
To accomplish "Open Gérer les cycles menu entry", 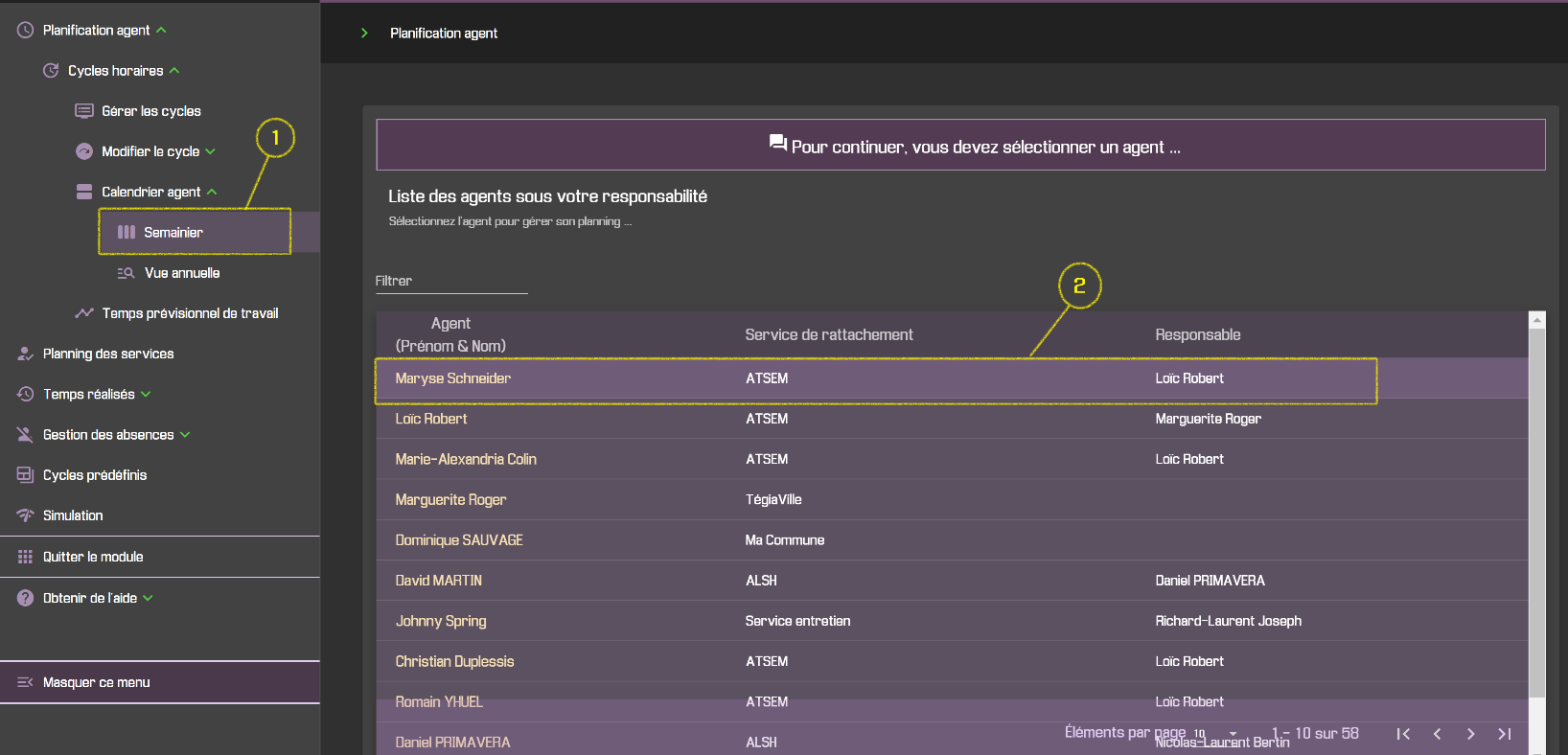I will click(151, 111).
